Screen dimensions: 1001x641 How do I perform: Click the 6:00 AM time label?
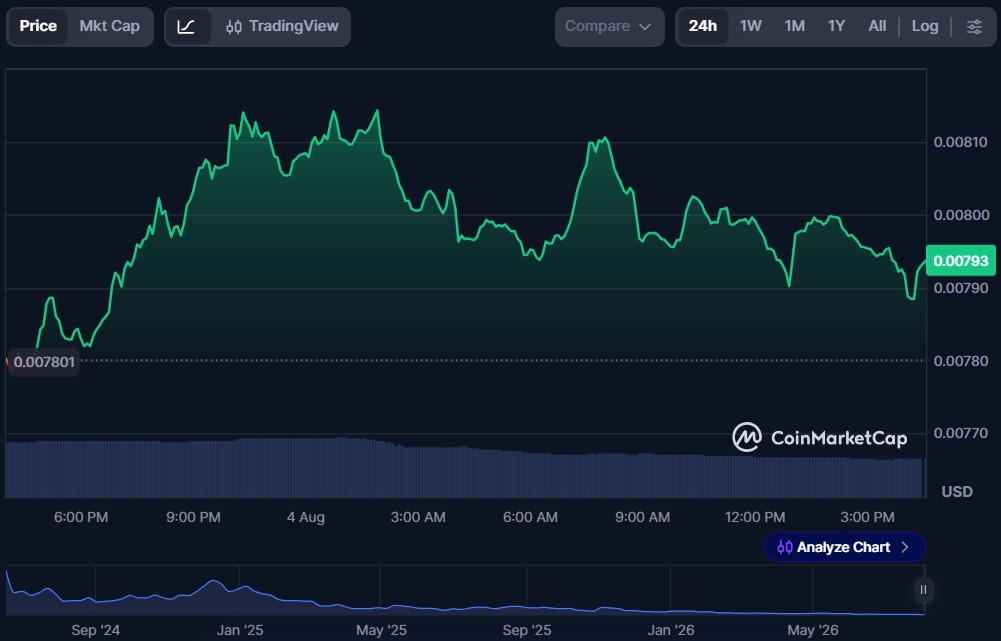531,517
